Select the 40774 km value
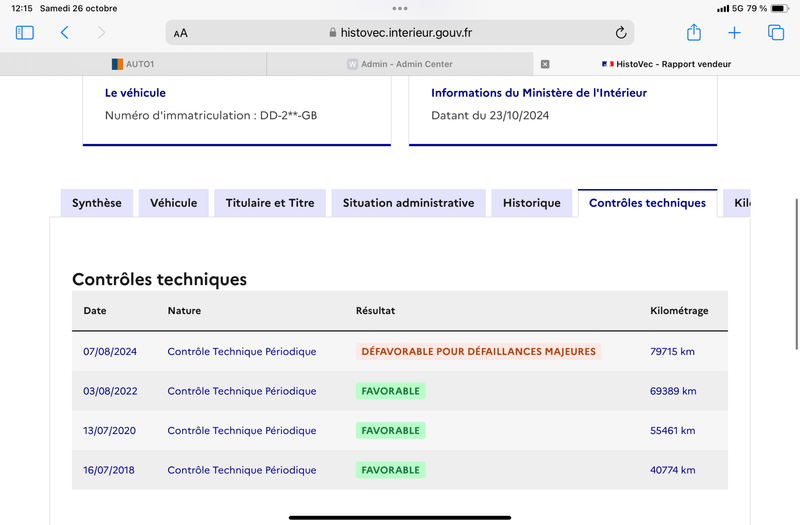The image size is (800, 525). (x=672, y=470)
